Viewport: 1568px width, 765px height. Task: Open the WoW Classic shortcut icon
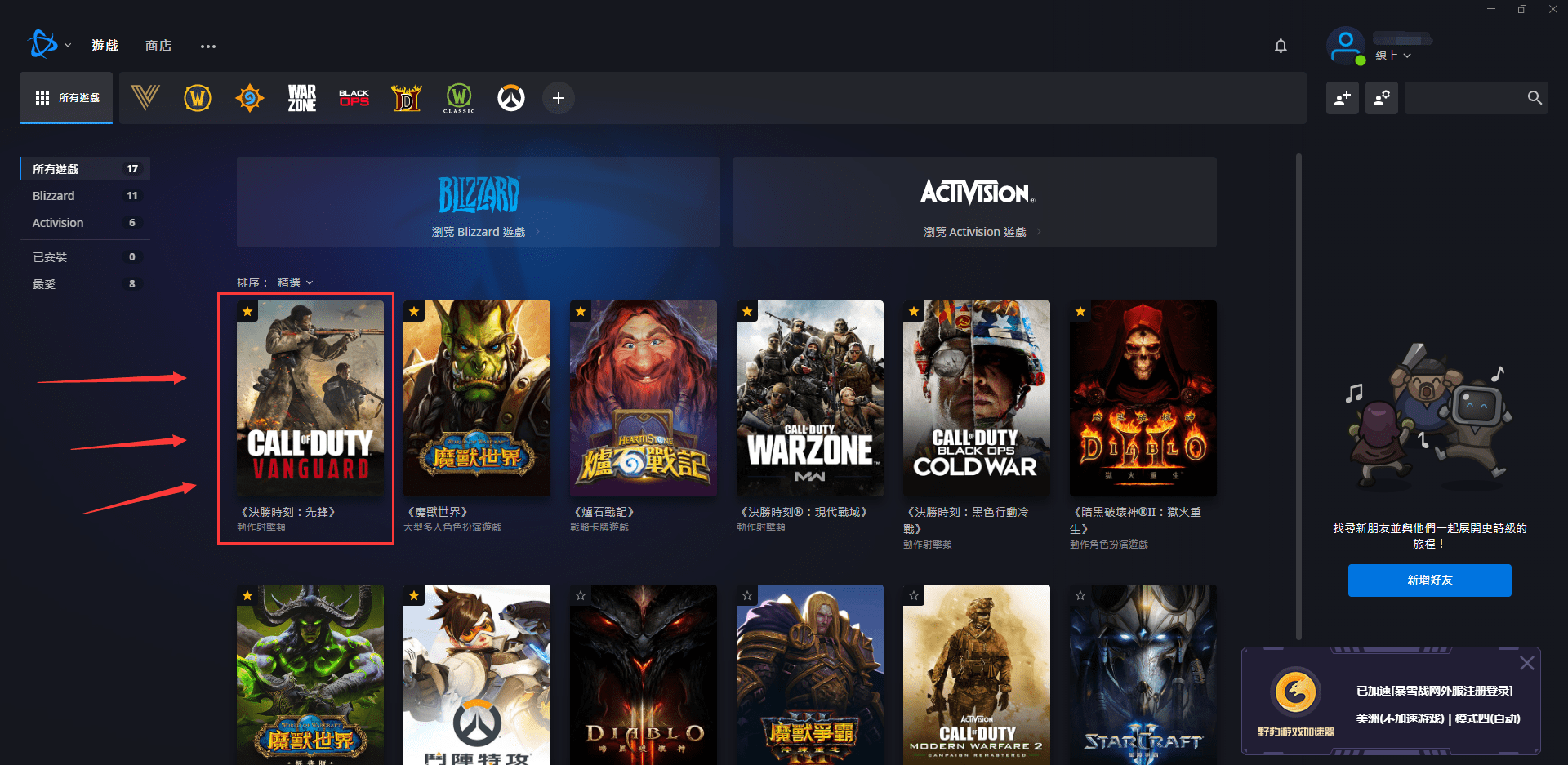[459, 98]
